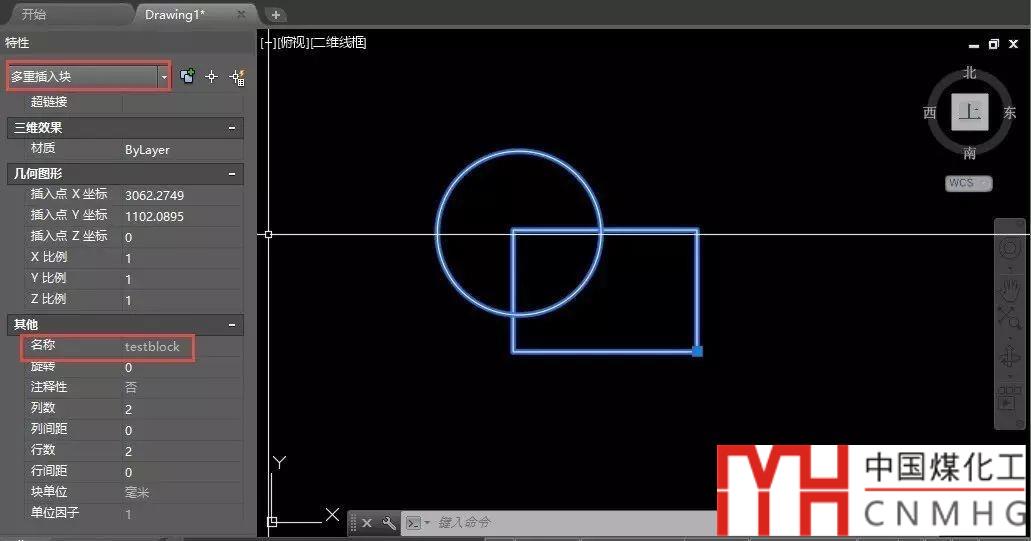
Task: Activate the Orbit tool in the navigation bar
Action: 1010,356
